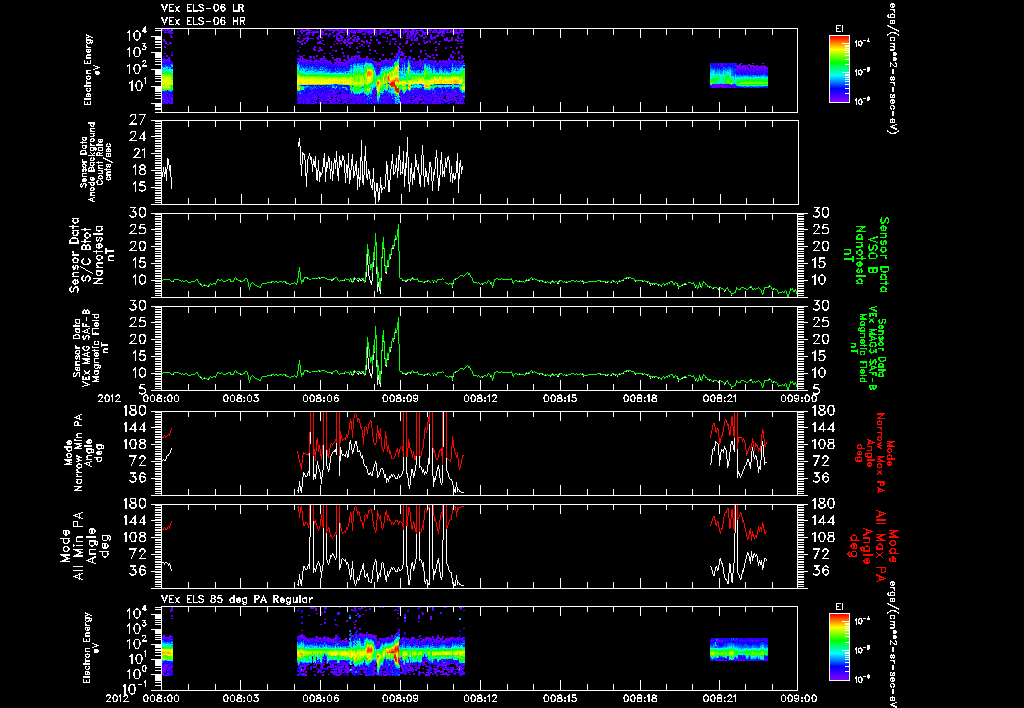
Task: Click "008:06" on the middle time axis
Action: (321, 398)
